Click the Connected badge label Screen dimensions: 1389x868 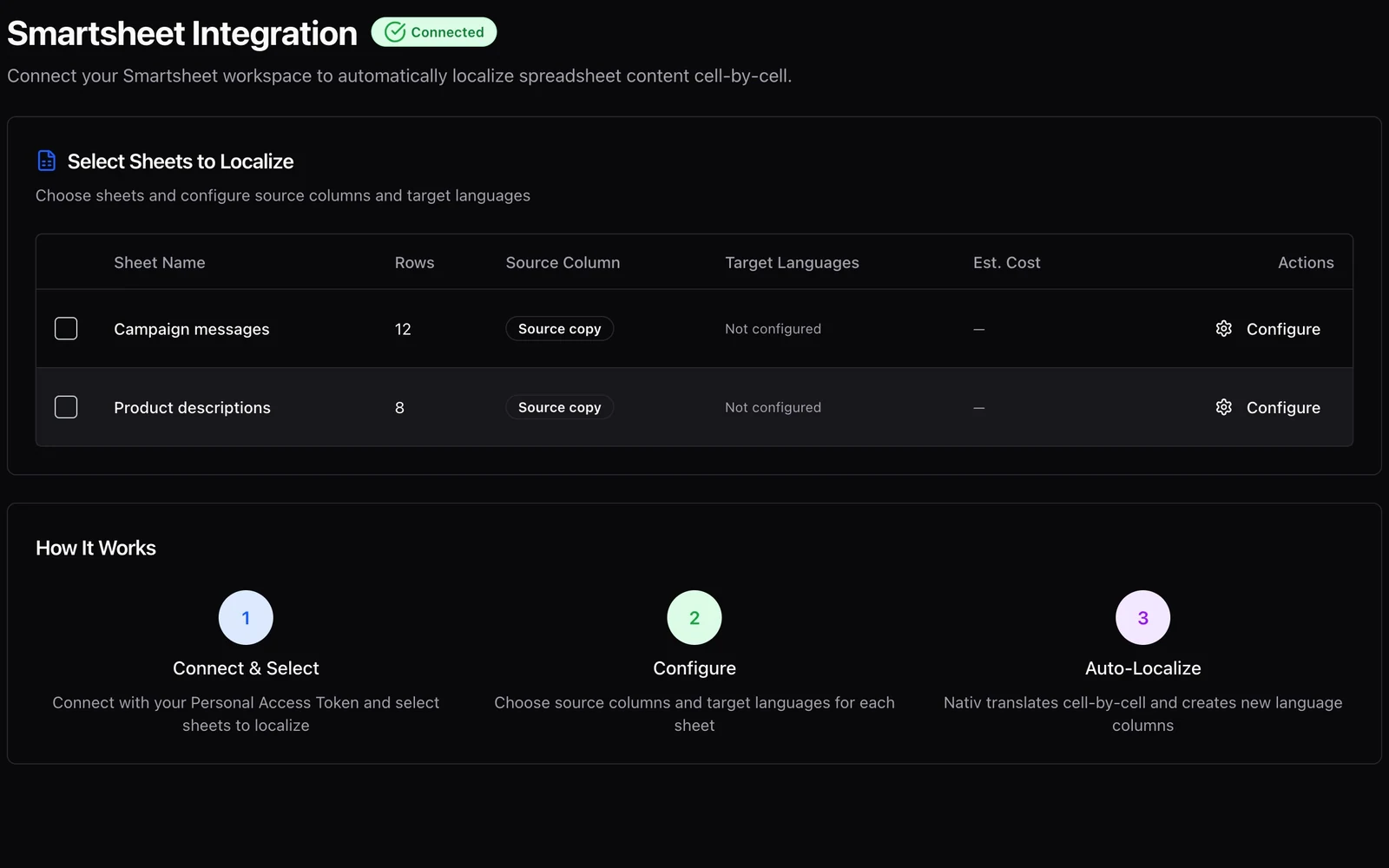[448, 32]
